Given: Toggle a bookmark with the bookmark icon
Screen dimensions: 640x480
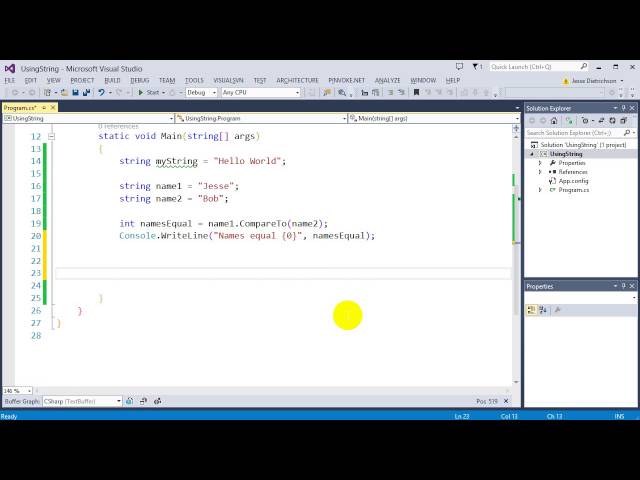Looking at the screenshot, I should 416,93.
